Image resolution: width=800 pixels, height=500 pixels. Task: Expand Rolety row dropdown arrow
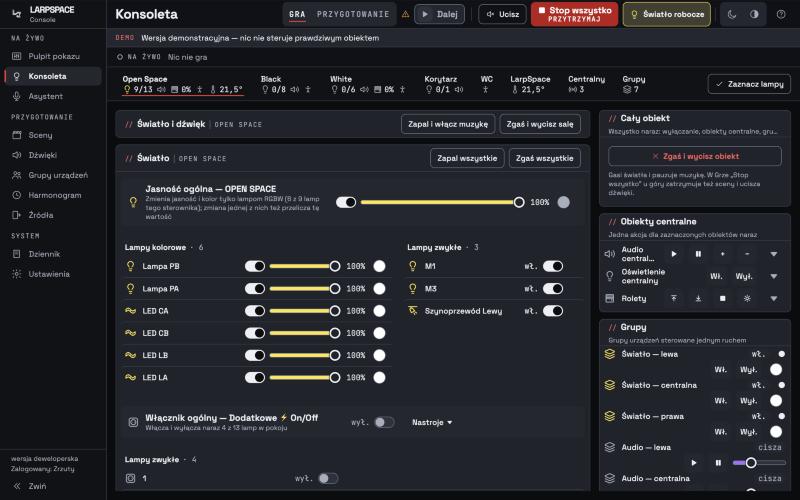point(774,298)
